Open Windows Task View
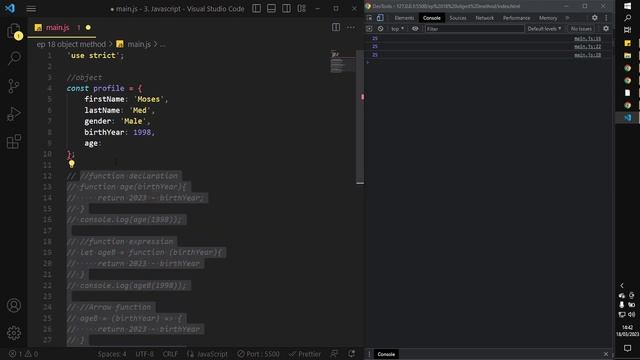Screen dimensions: 640x360 pos(628,30)
